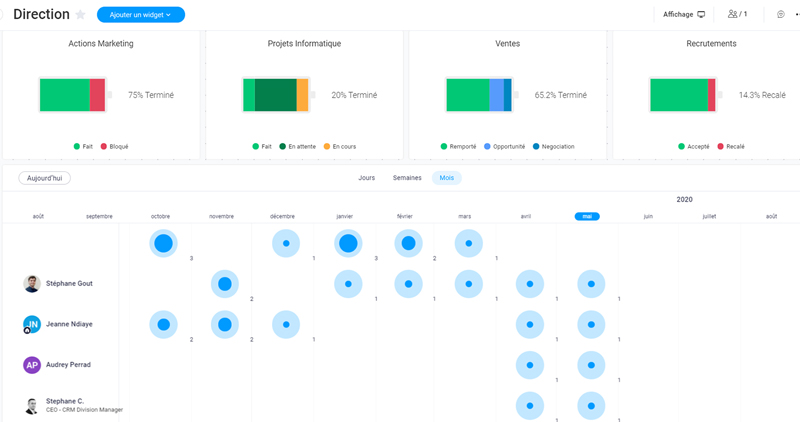Open the conversation bubble icon
Viewport: 800px width, 422px height.
click(x=781, y=14)
